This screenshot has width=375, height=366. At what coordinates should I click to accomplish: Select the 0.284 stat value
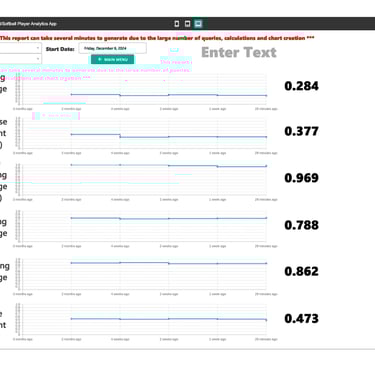(301, 86)
